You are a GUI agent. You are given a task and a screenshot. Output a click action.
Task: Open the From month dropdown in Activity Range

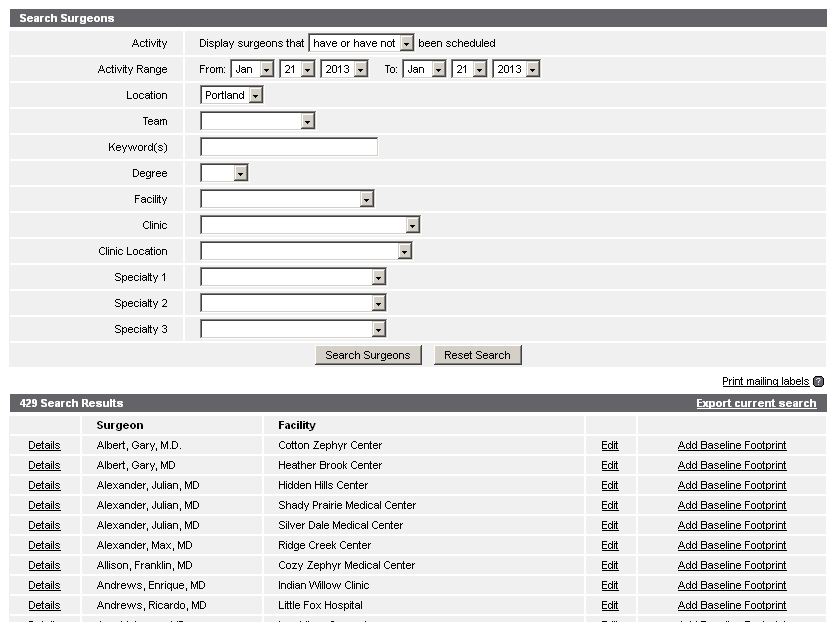252,69
